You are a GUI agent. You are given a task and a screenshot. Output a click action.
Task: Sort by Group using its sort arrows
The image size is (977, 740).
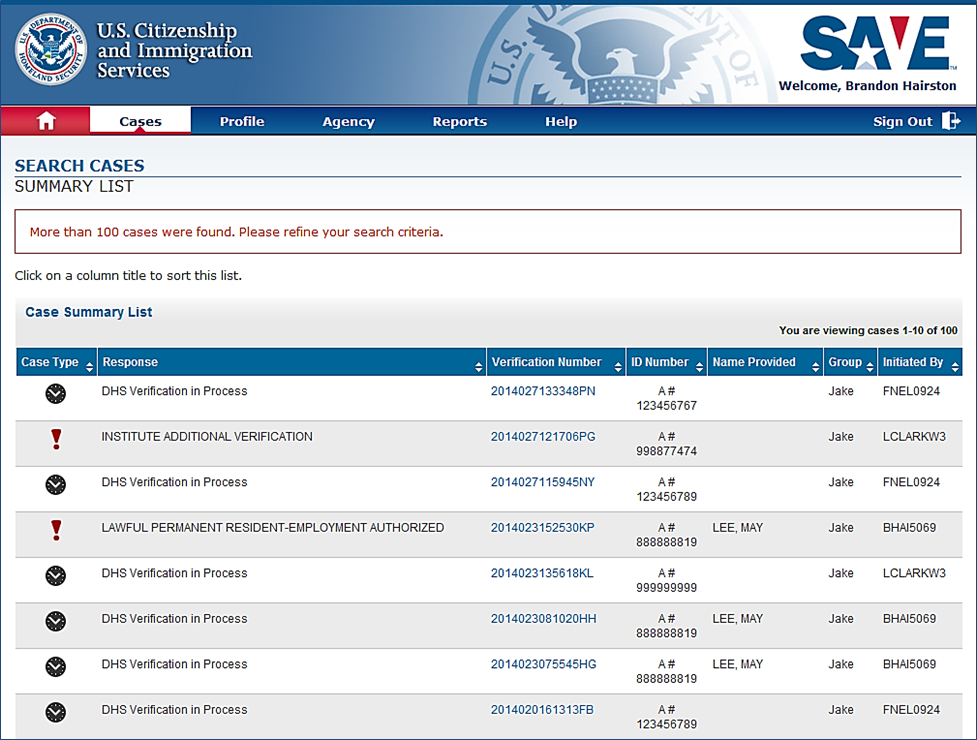coord(870,367)
